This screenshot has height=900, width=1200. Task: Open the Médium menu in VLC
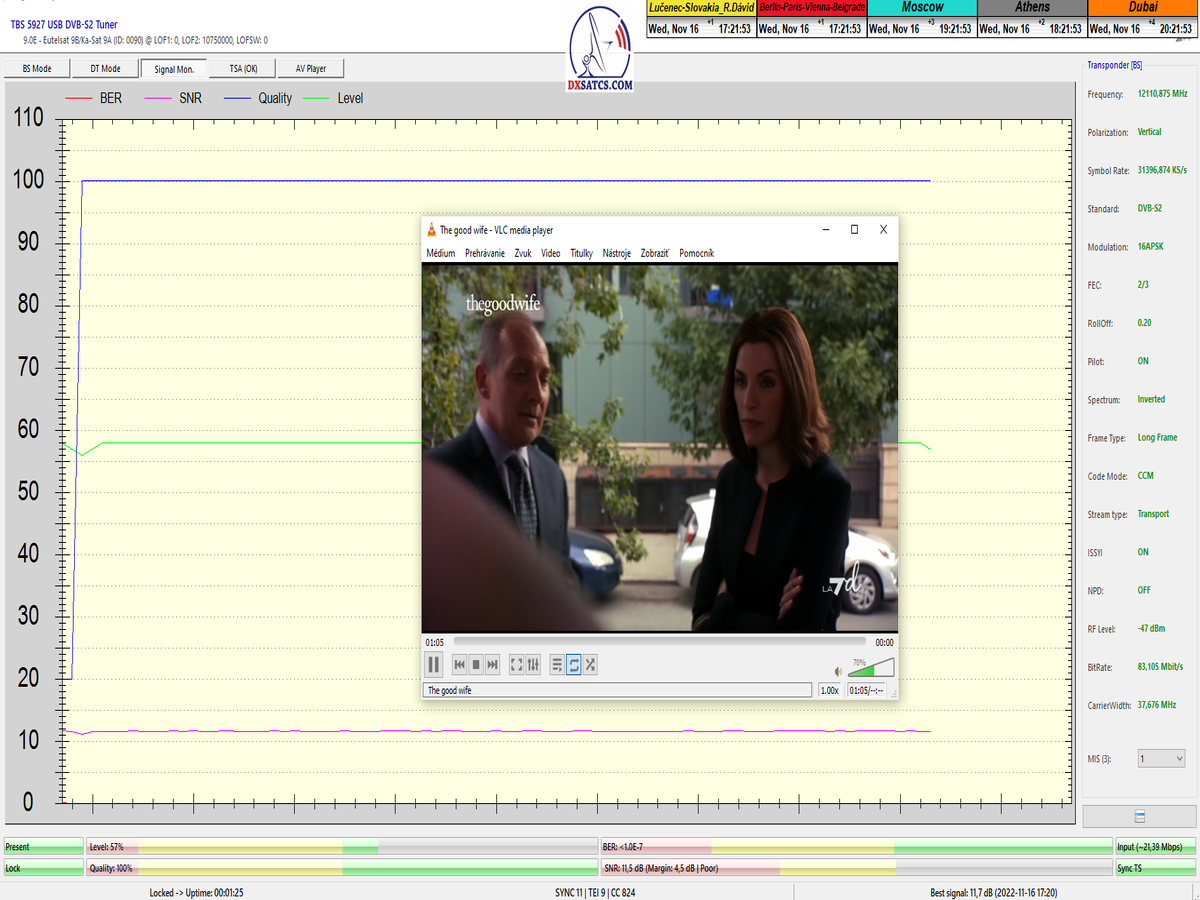440,254
